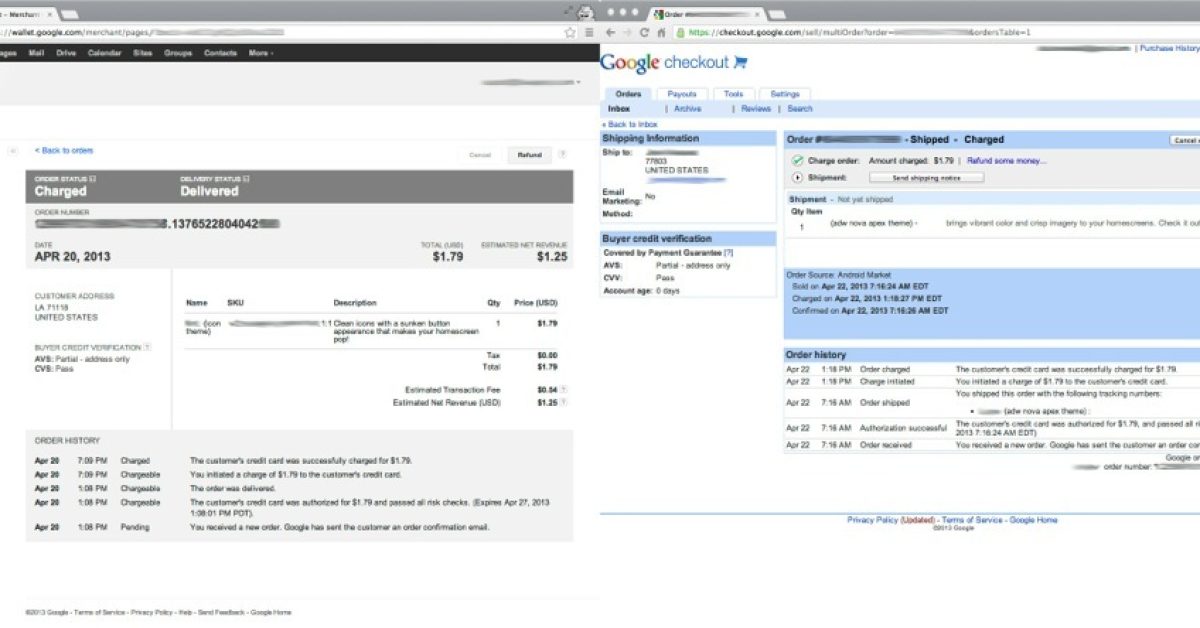Switch to the Orders tab in Checkout
1200x628 pixels.
[x=628, y=94]
